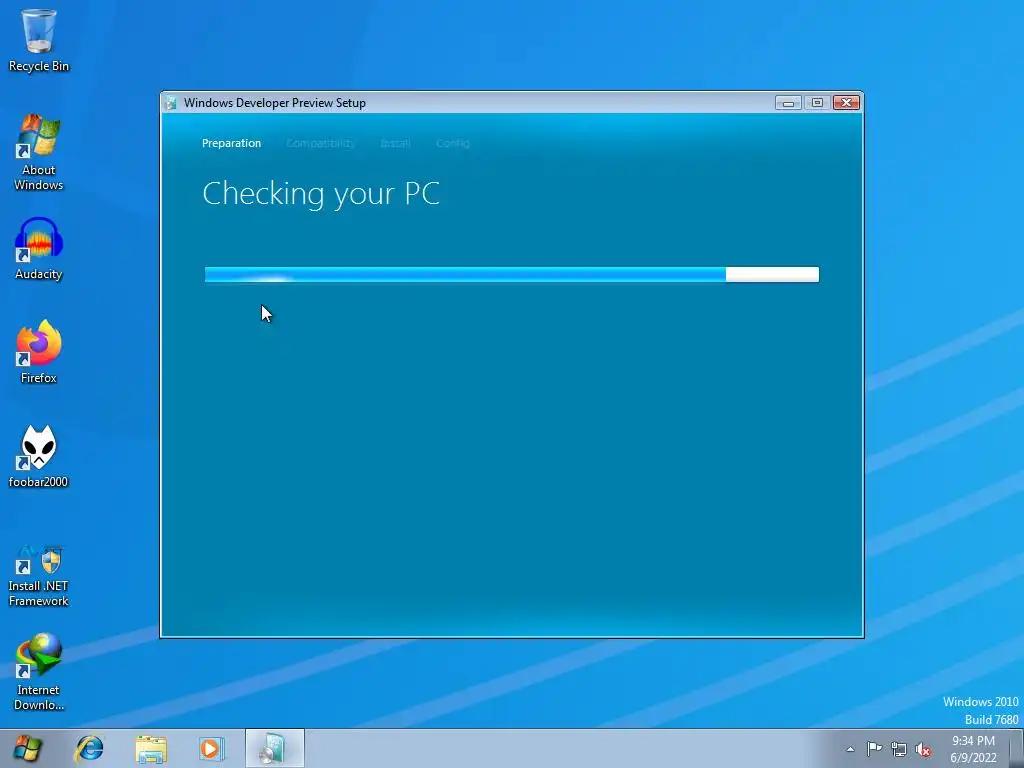
Task: Select the Compatibility step tab
Action: (x=320, y=143)
